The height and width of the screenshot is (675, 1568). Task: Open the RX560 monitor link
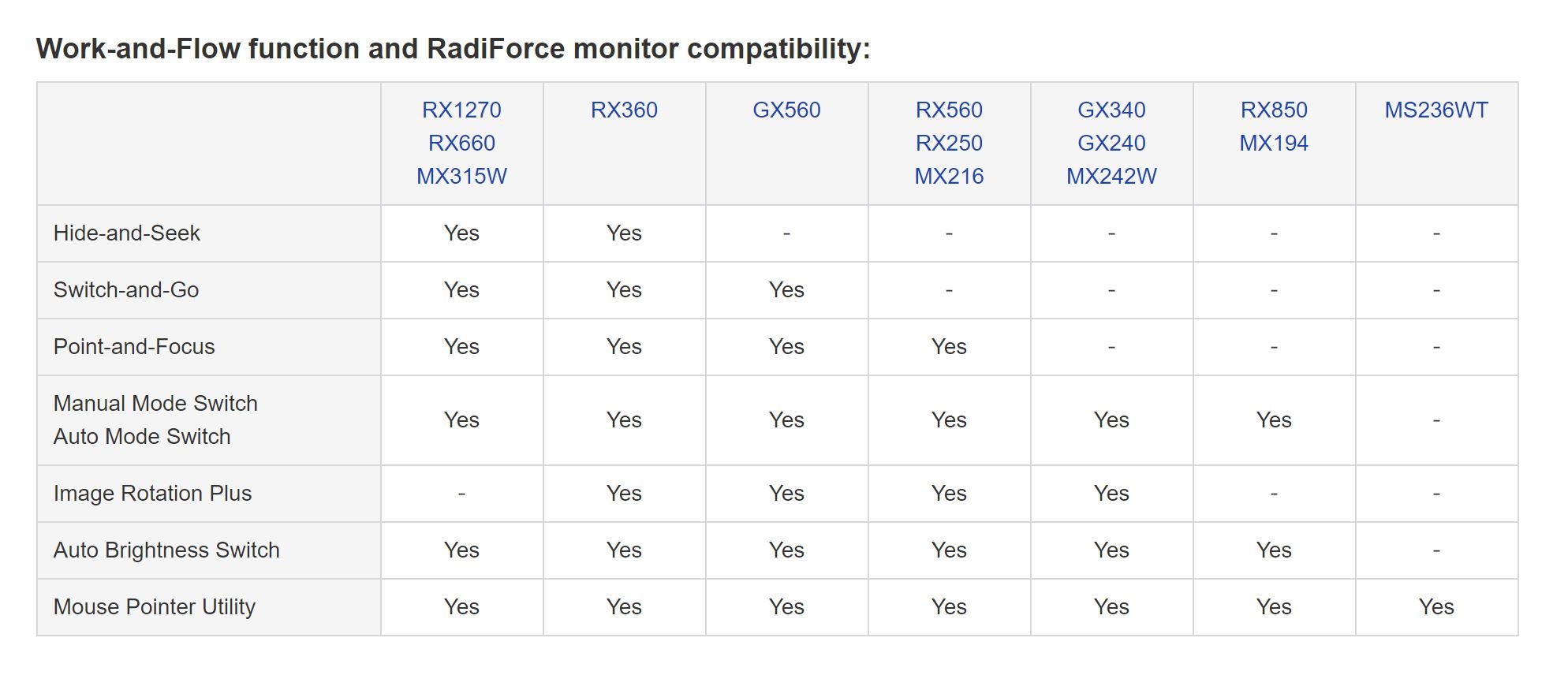[949, 110]
